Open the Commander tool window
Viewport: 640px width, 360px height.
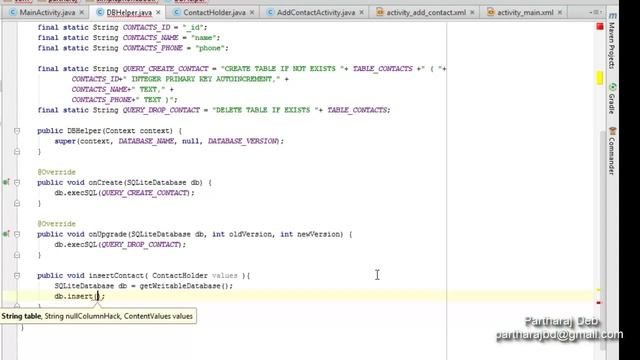612,151
